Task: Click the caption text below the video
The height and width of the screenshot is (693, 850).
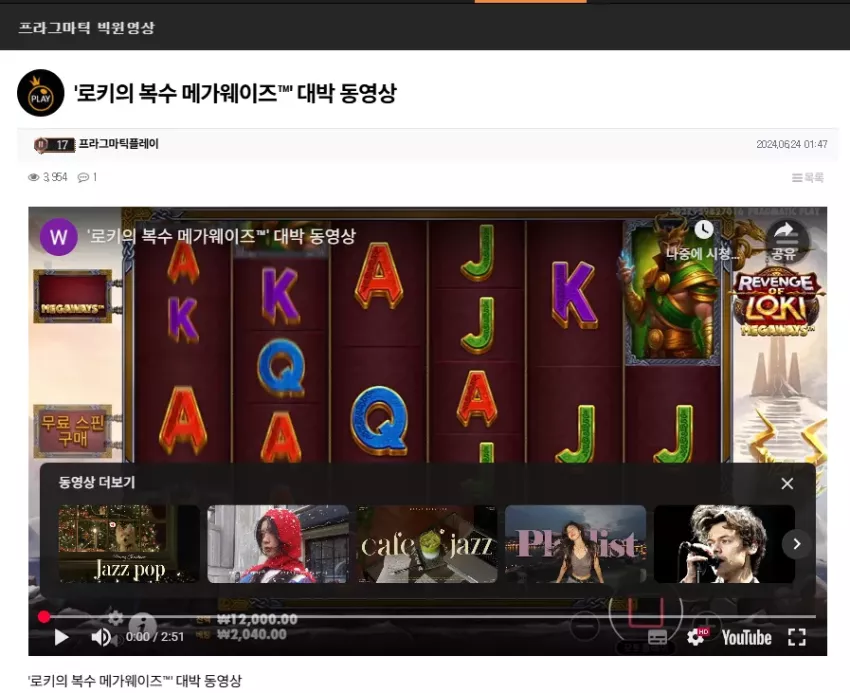Action: tap(134, 681)
